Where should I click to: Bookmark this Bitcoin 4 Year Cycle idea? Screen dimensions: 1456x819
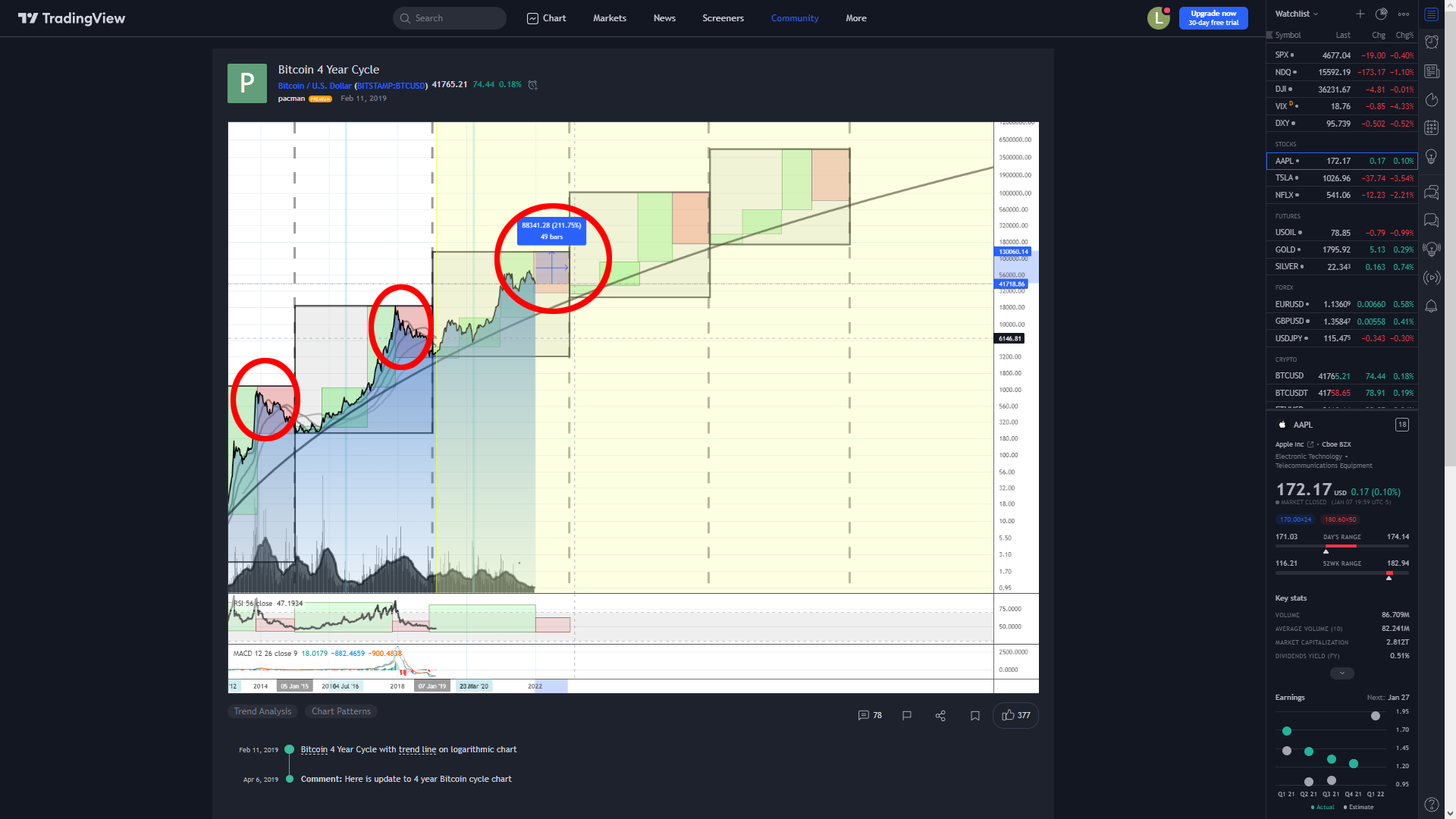coord(975,715)
